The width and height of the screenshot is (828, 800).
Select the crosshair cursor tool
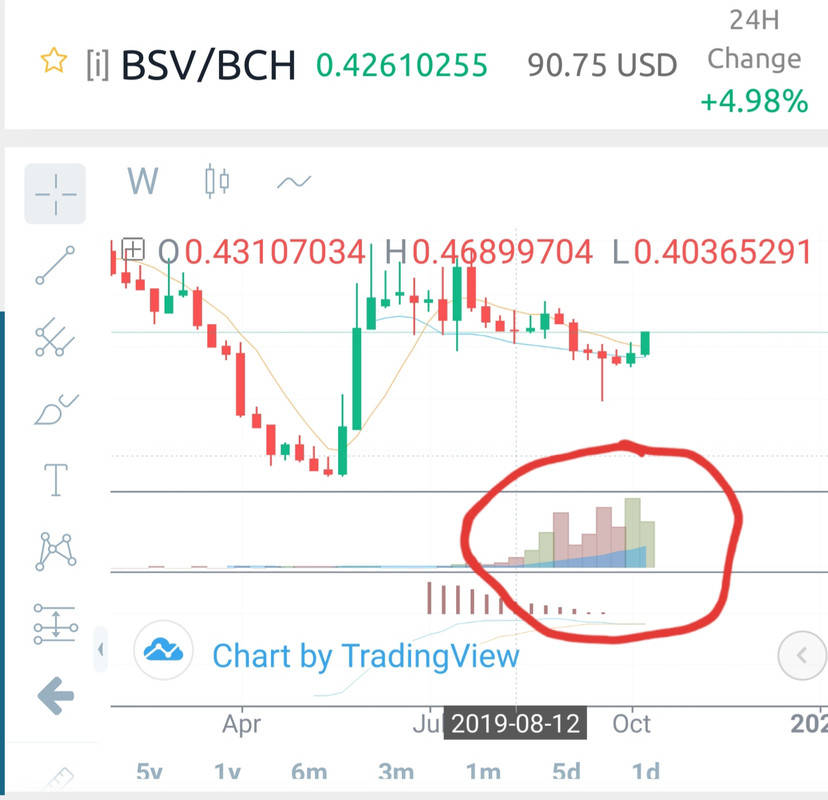[x=55, y=194]
